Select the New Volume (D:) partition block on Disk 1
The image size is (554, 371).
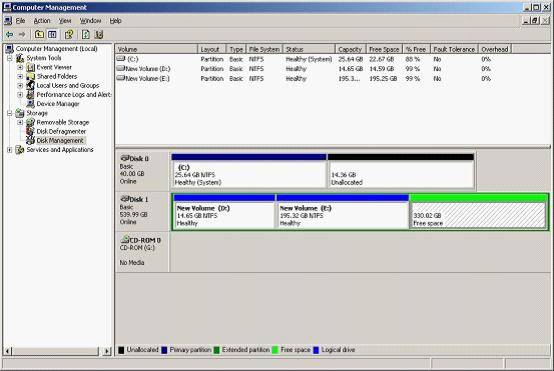[224, 211]
